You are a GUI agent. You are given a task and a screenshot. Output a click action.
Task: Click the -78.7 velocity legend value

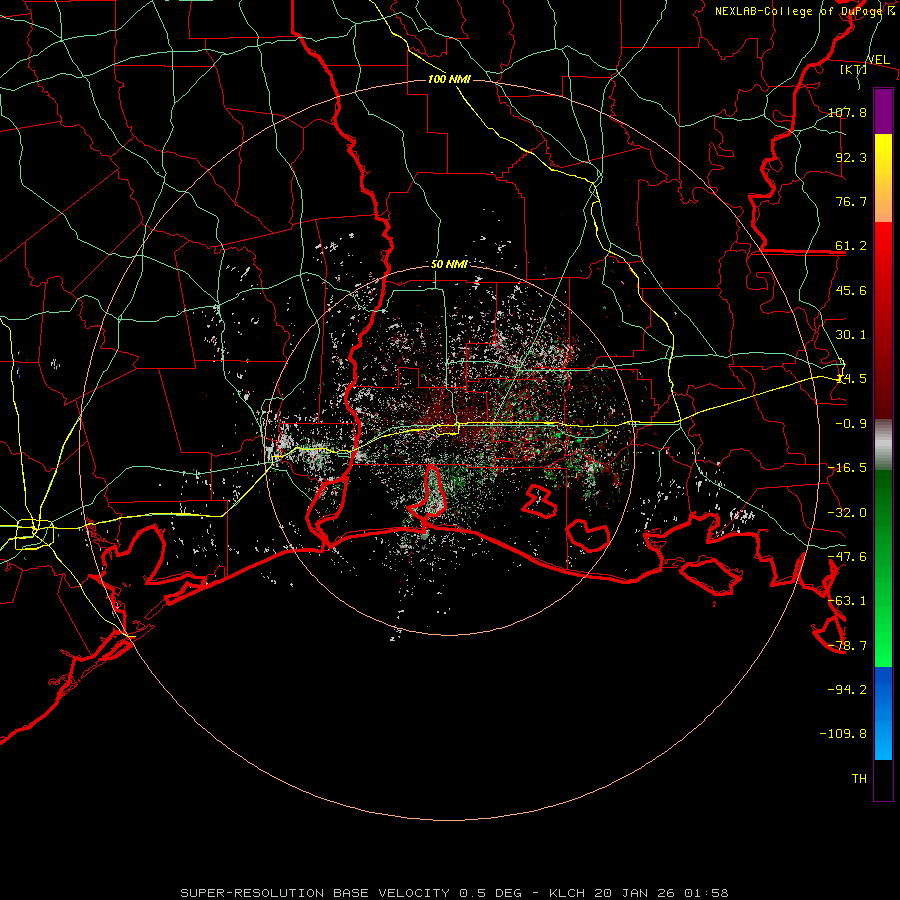847,646
